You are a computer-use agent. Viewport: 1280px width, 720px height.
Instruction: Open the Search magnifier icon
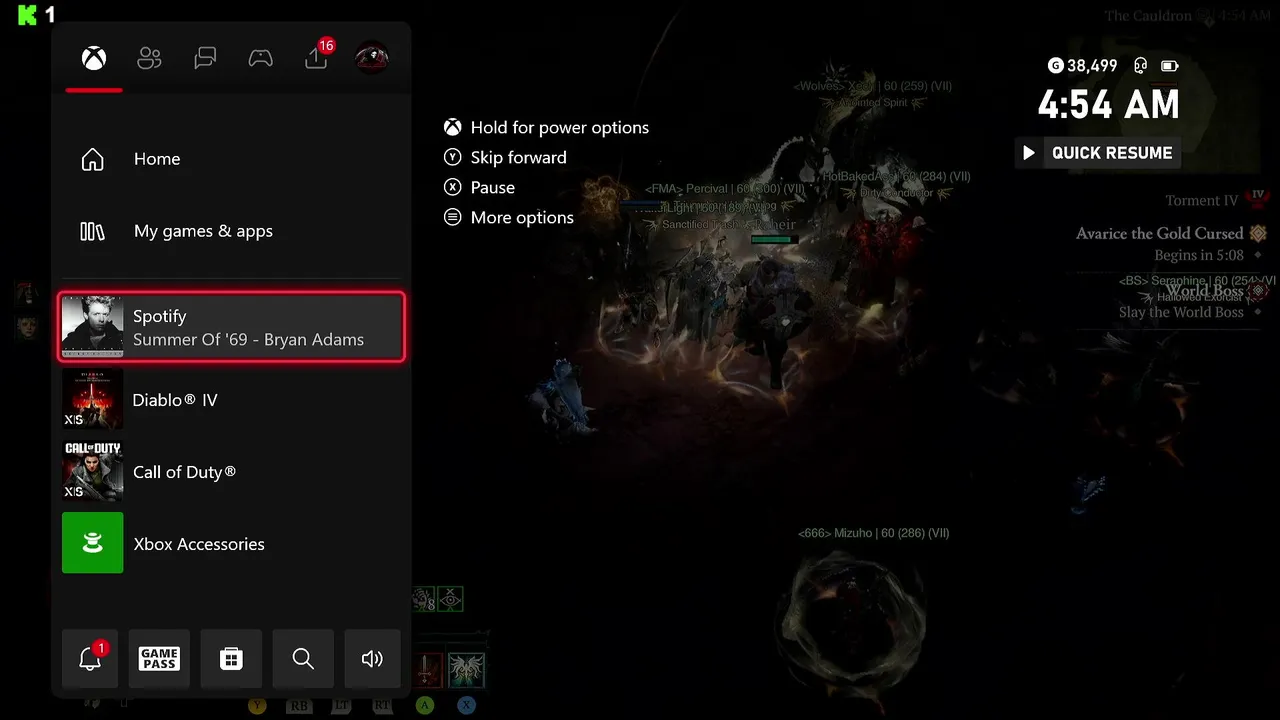[x=303, y=658]
